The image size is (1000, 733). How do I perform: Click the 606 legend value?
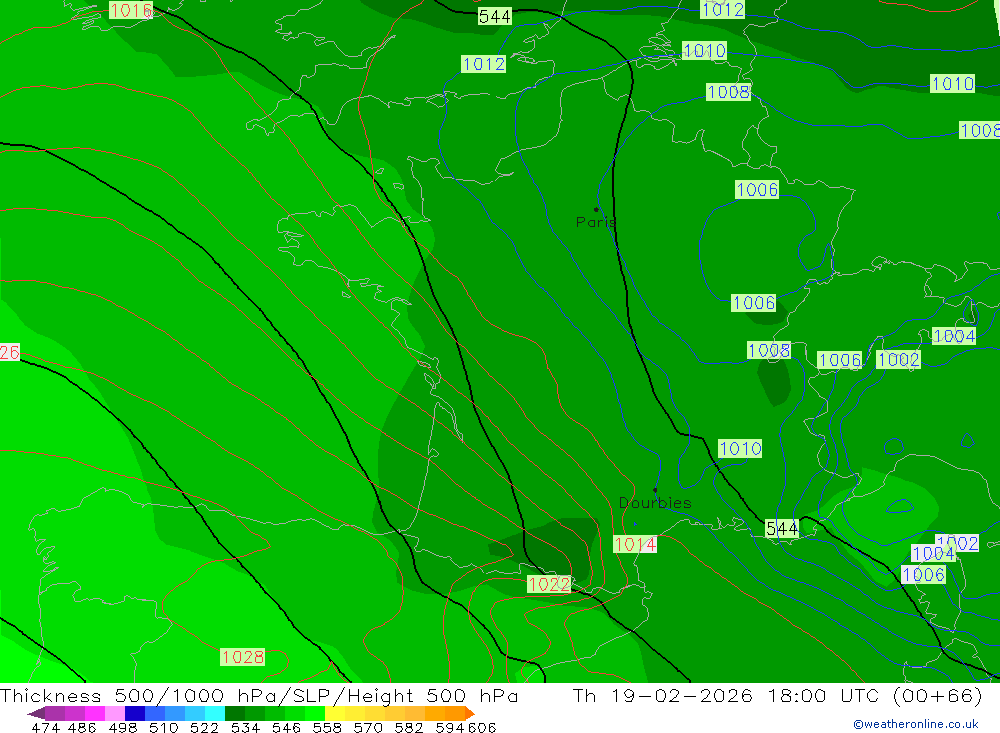482,728
